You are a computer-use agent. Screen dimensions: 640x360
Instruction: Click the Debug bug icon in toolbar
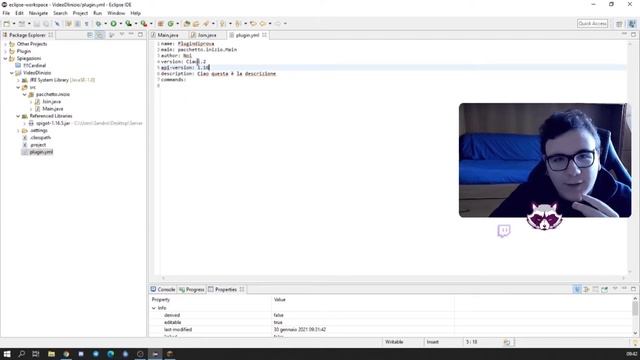tap(98, 24)
